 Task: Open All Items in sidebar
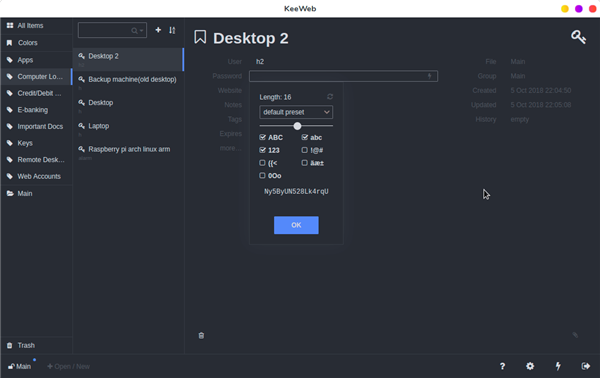[36, 26]
